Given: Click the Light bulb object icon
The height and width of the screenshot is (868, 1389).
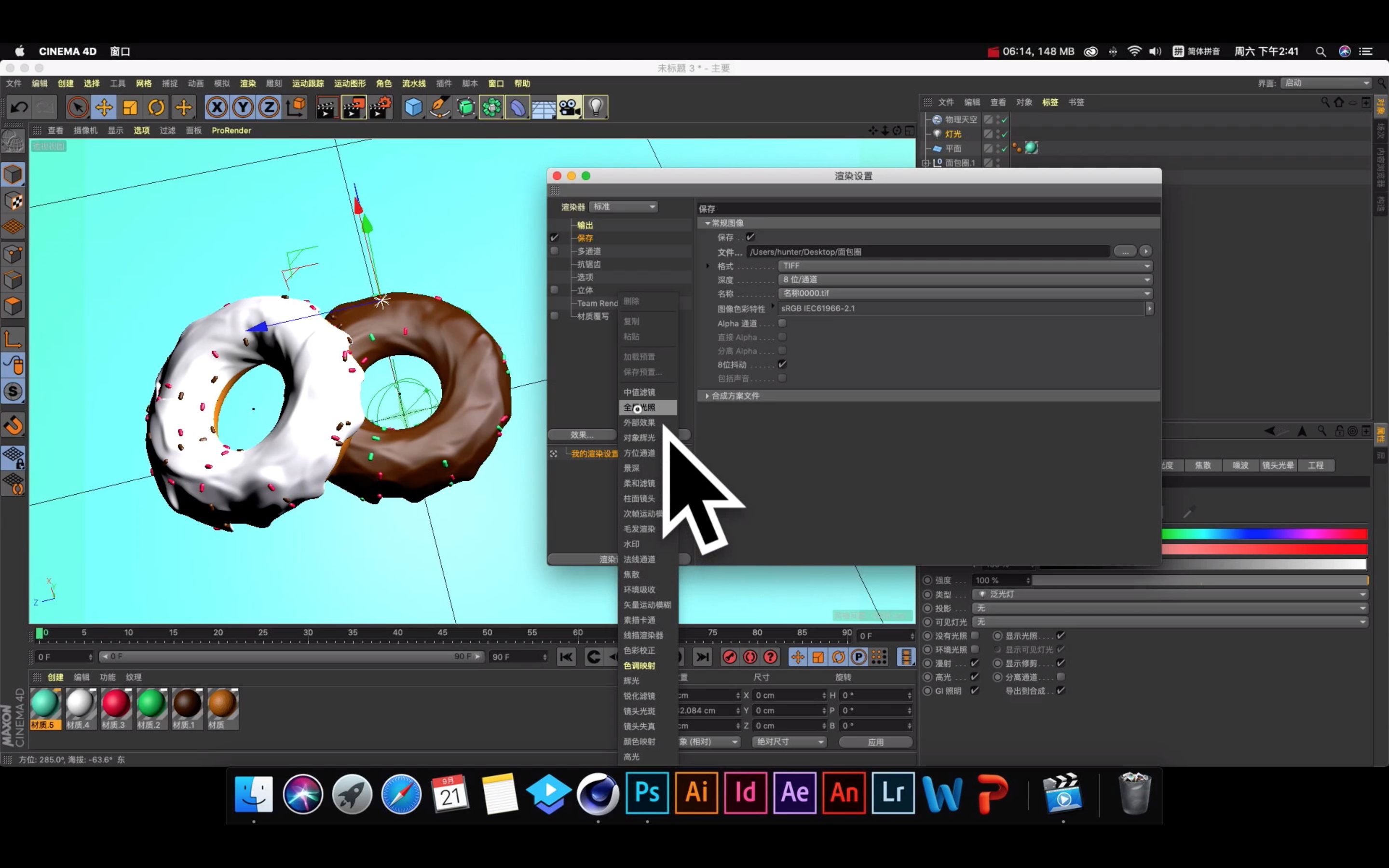Looking at the screenshot, I should click(x=596, y=108).
